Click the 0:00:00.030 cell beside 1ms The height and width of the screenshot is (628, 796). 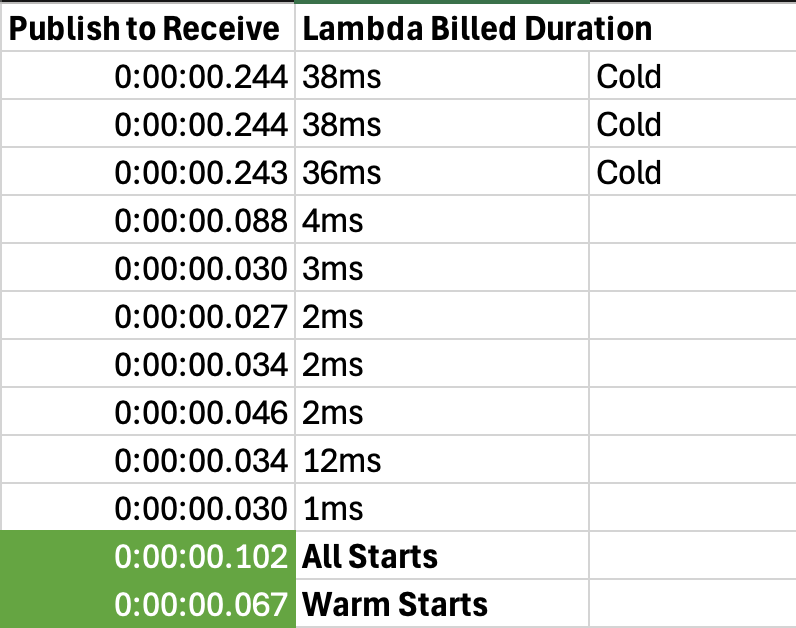pyautogui.click(x=202, y=509)
